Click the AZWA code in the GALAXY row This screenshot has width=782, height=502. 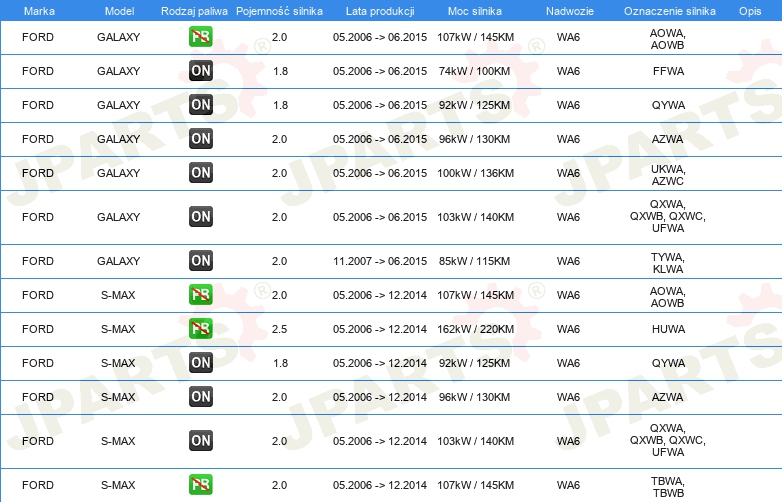pos(667,139)
